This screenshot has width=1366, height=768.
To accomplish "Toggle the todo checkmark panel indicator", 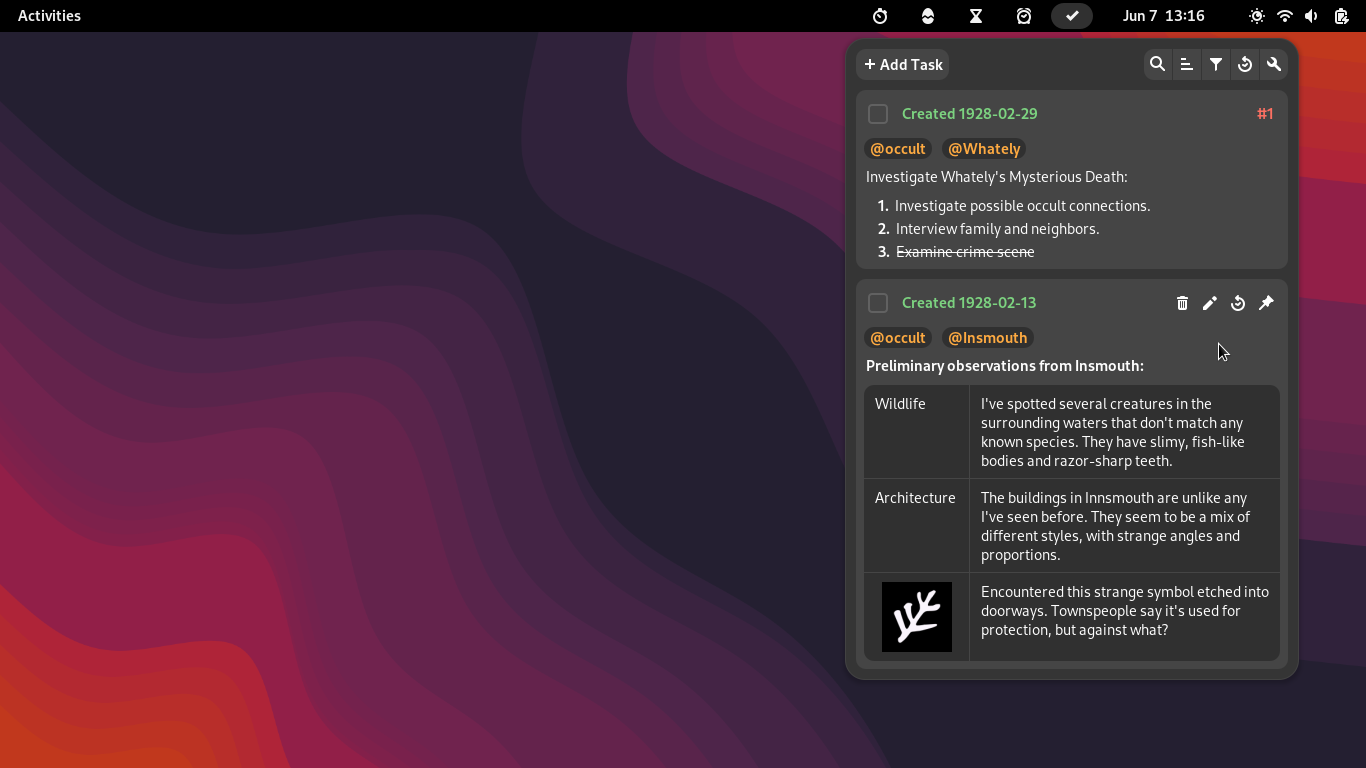I will (x=1072, y=16).
